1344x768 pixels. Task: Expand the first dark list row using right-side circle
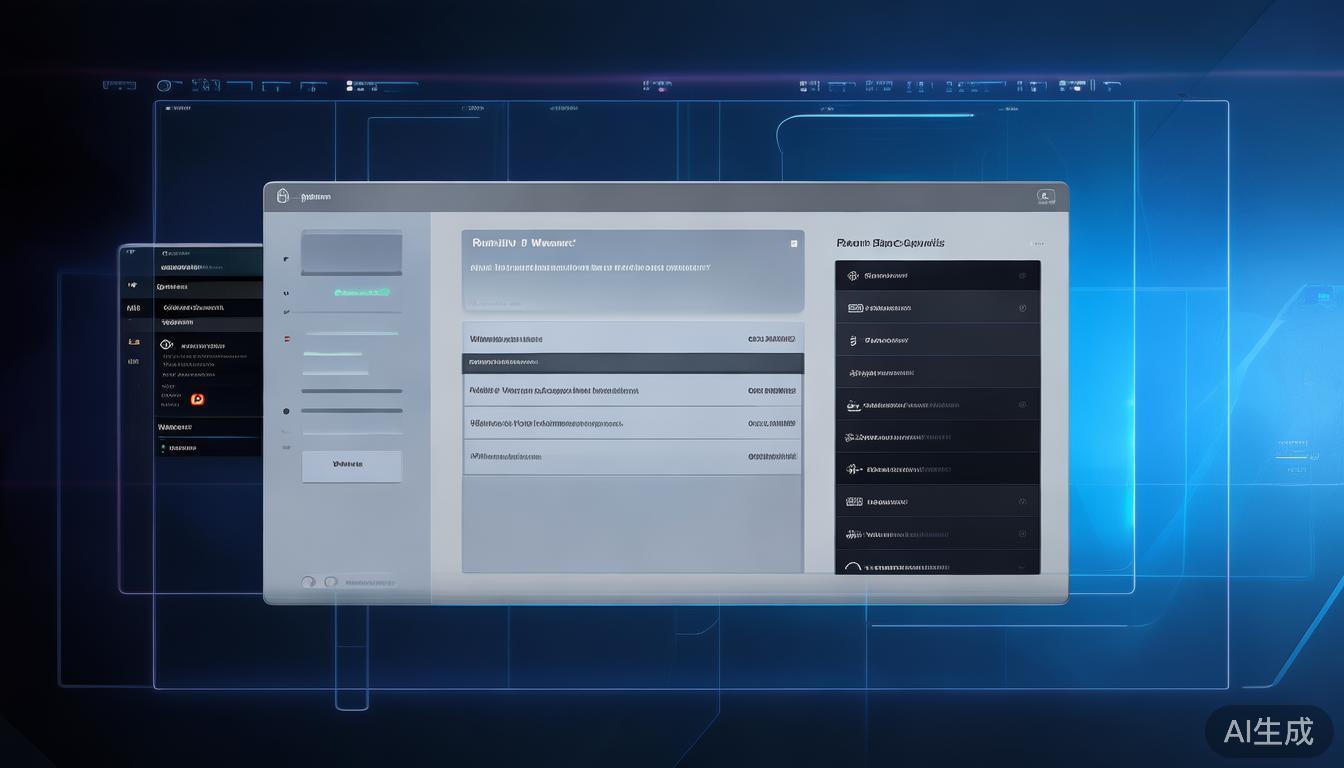pos(1022,276)
